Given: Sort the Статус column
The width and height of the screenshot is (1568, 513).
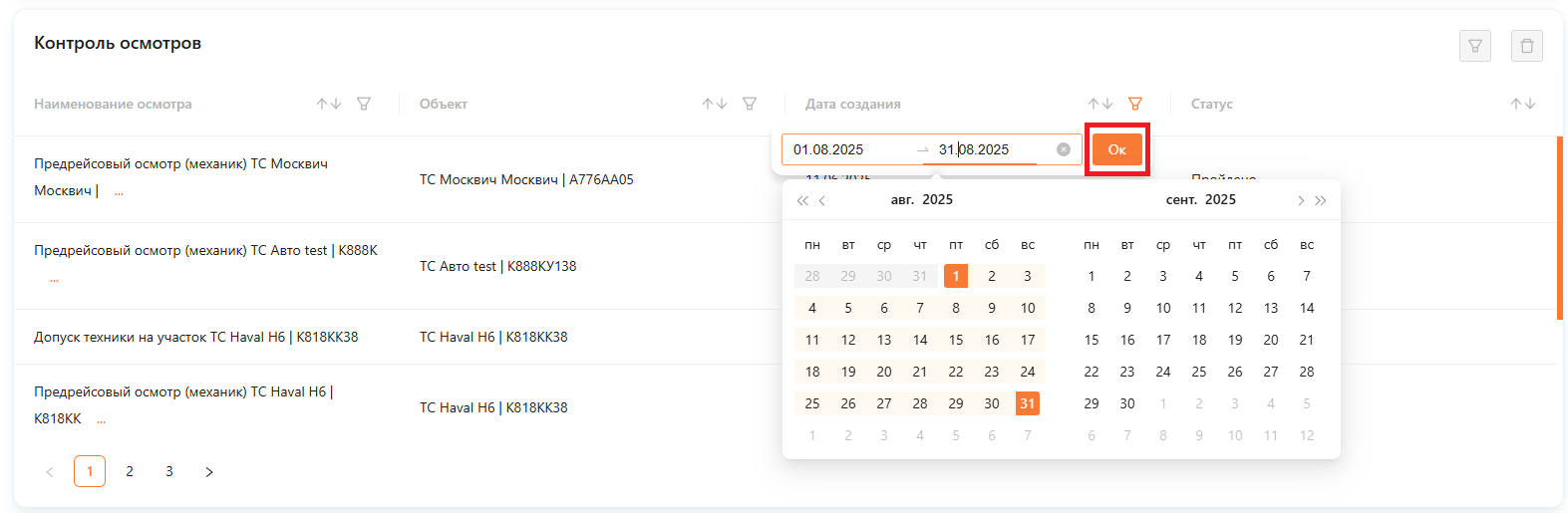Looking at the screenshot, I should 1522,104.
